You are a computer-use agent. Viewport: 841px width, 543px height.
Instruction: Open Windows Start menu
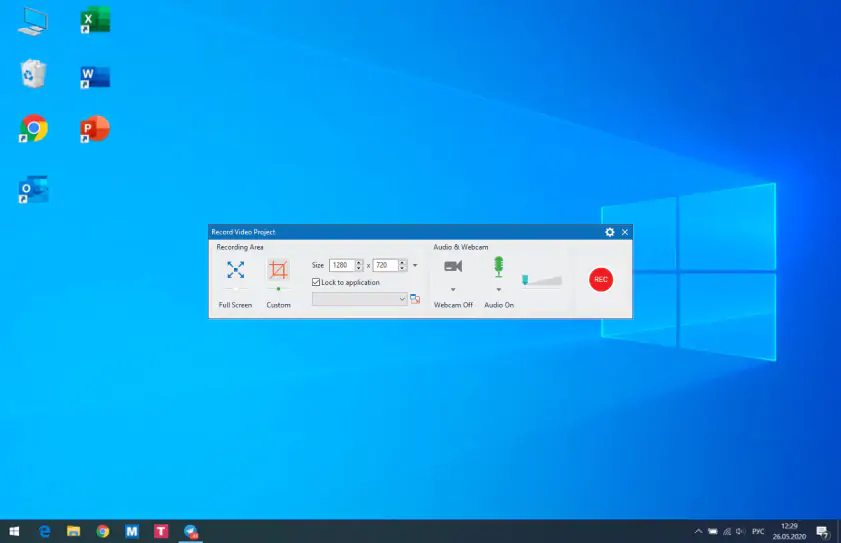click(14, 531)
